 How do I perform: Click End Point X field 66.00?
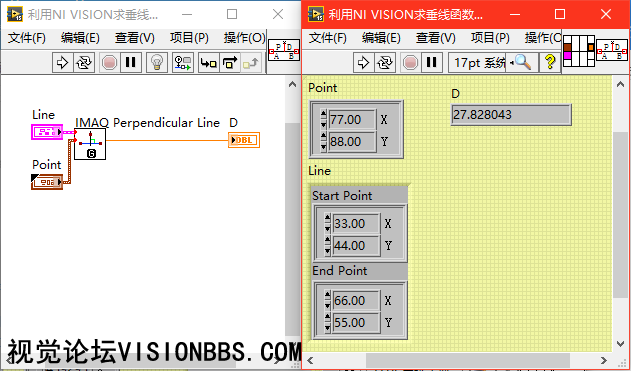(357, 301)
